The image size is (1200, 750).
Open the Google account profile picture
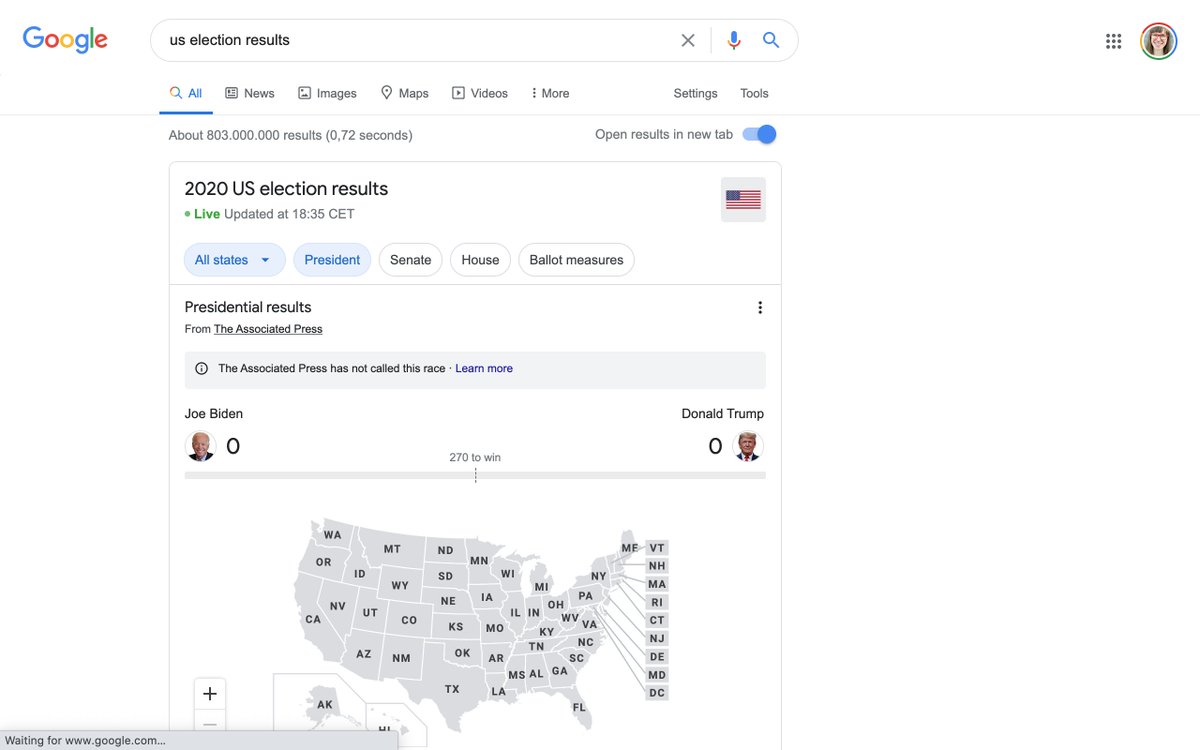pos(1159,41)
